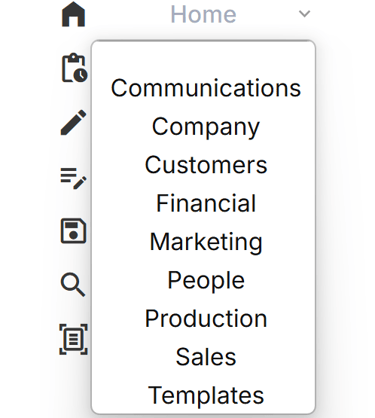Click blank area left of Sales option

point(133,357)
